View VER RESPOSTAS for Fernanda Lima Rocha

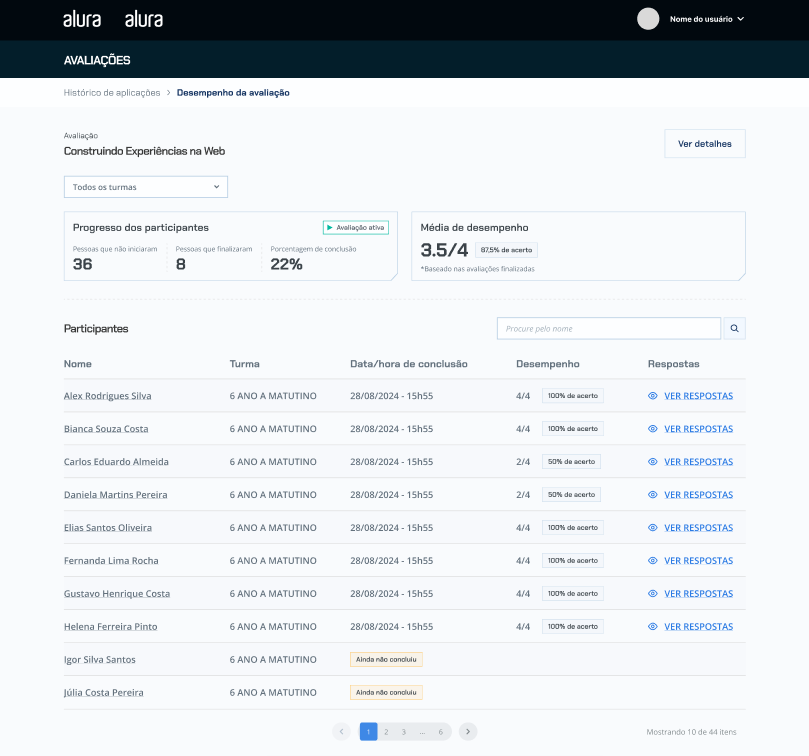coord(699,561)
